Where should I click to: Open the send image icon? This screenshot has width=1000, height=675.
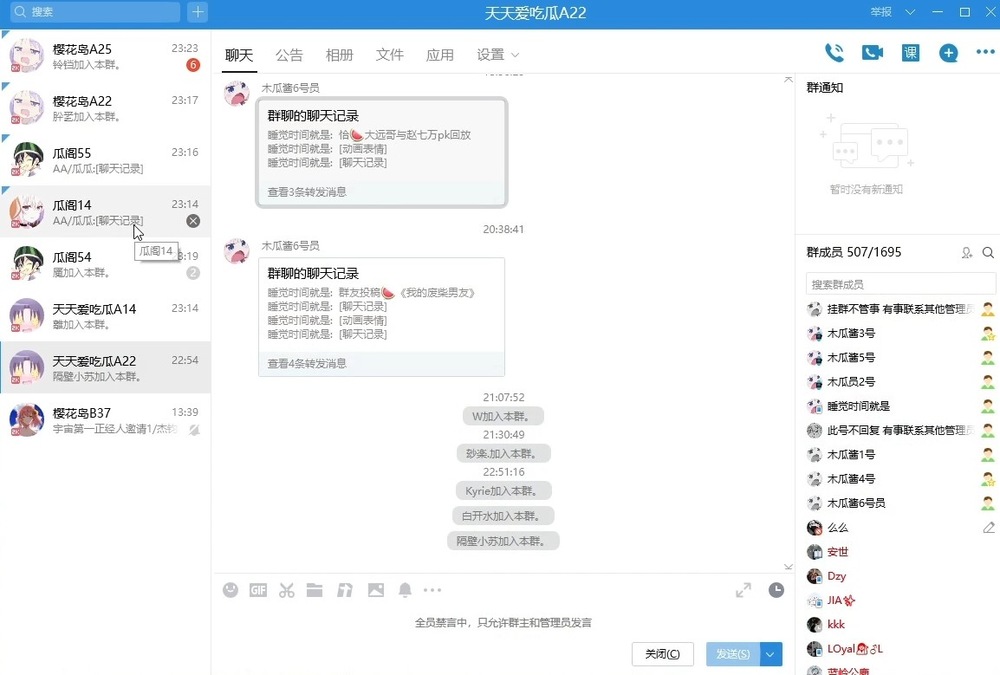click(376, 590)
